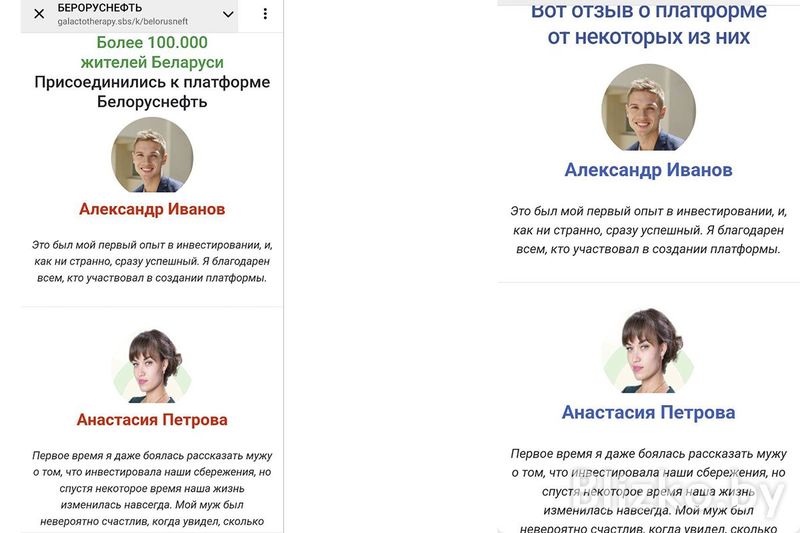Screen dimensions: 800x533
Task: Open Александр Иванов's right profile photo
Action: click(x=648, y=108)
